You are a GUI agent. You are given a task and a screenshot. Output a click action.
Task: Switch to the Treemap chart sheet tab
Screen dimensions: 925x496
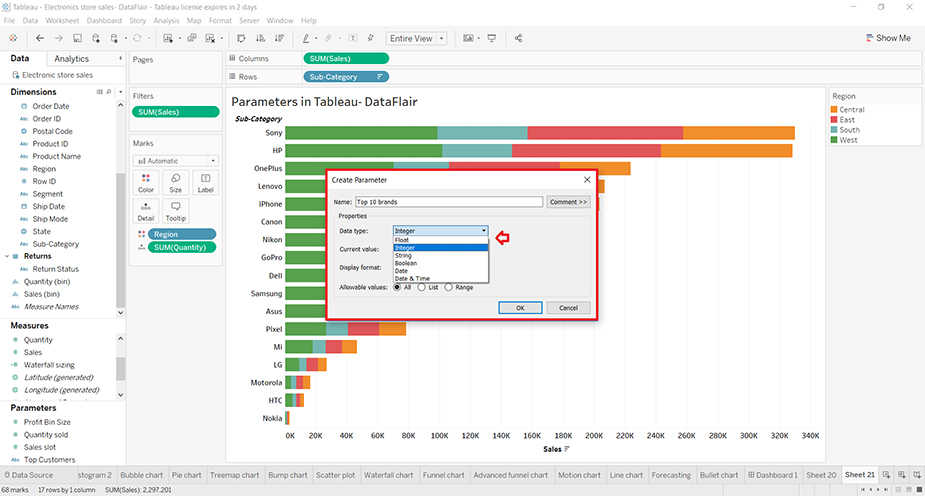[x=234, y=475]
